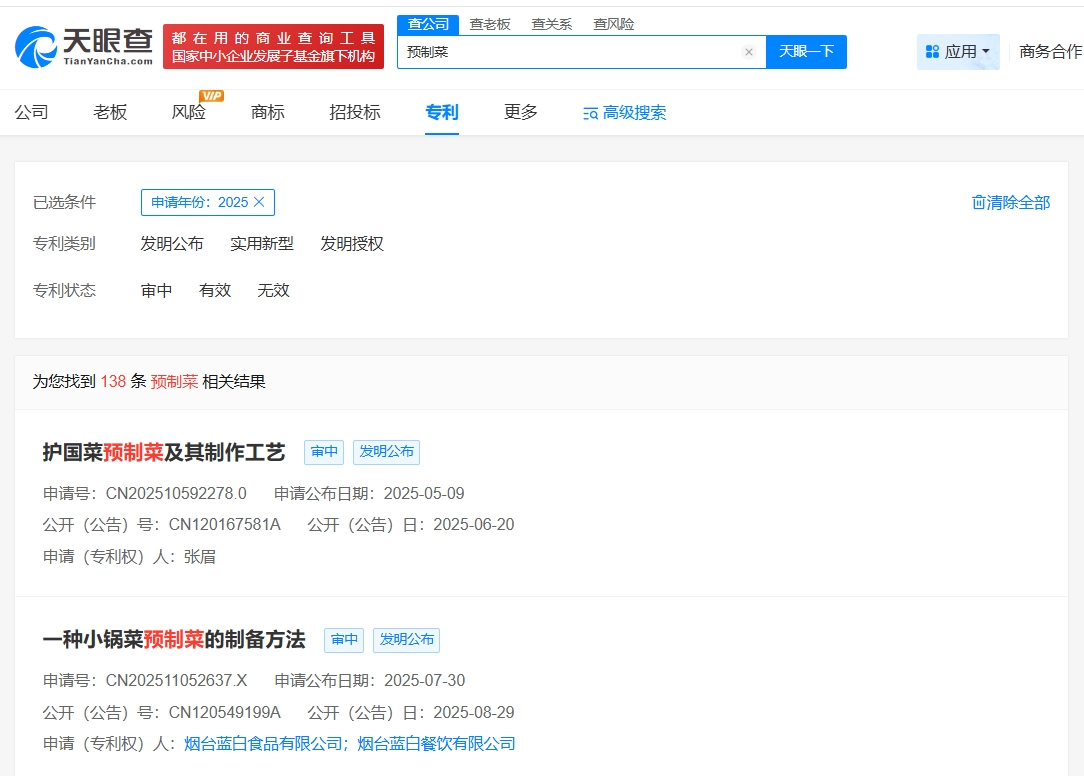Clear the search box text

[748, 52]
